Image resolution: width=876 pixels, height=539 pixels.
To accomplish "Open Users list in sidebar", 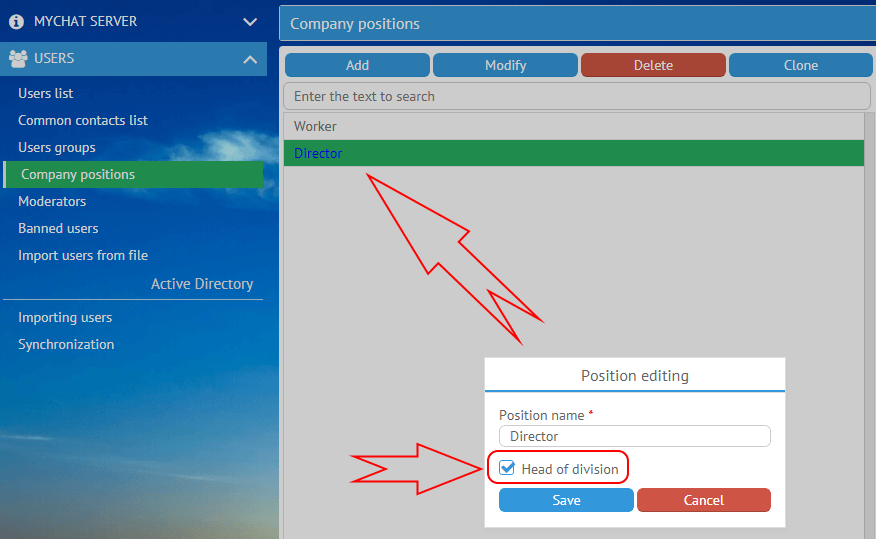I will tap(46, 93).
